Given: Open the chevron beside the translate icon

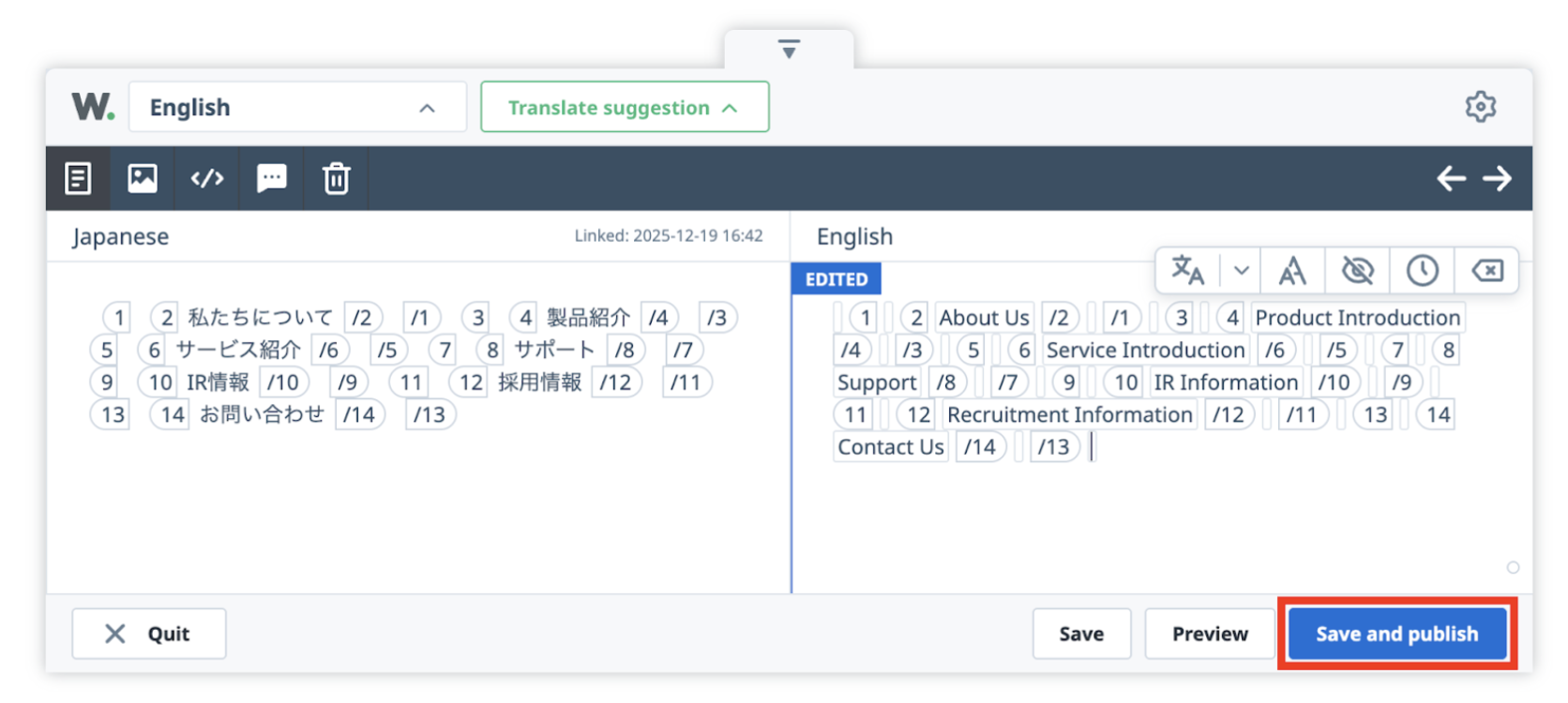Looking at the screenshot, I should click(x=1242, y=271).
